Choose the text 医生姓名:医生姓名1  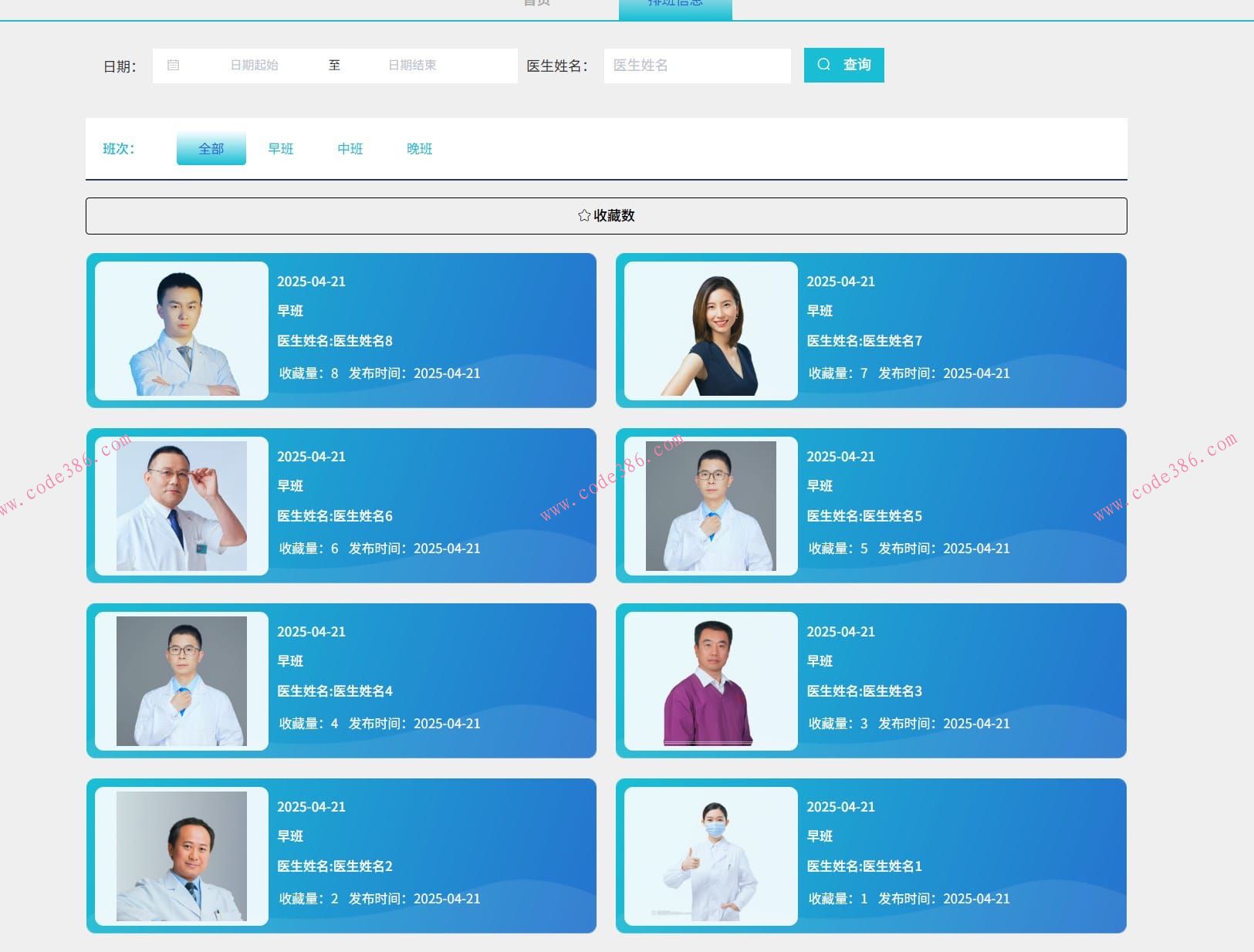coord(864,866)
